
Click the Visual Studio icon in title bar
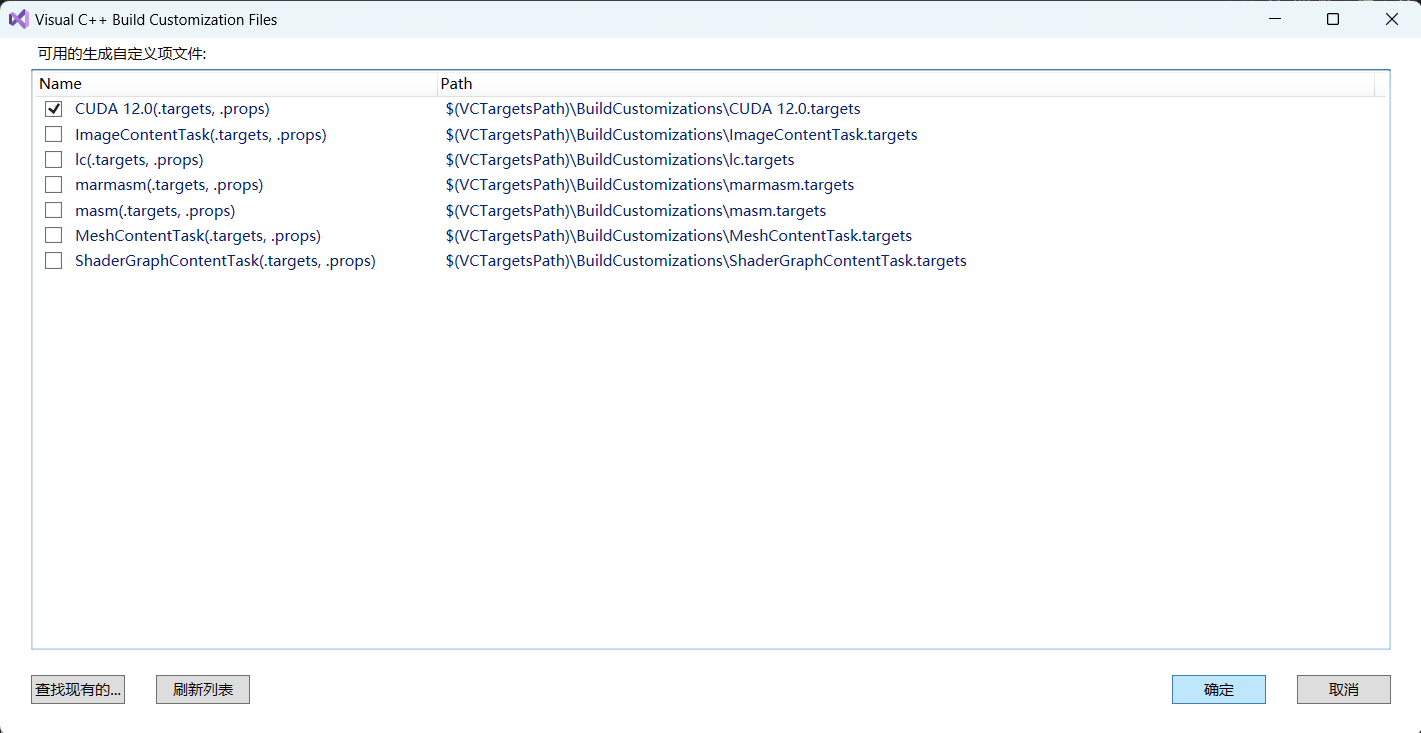point(18,19)
